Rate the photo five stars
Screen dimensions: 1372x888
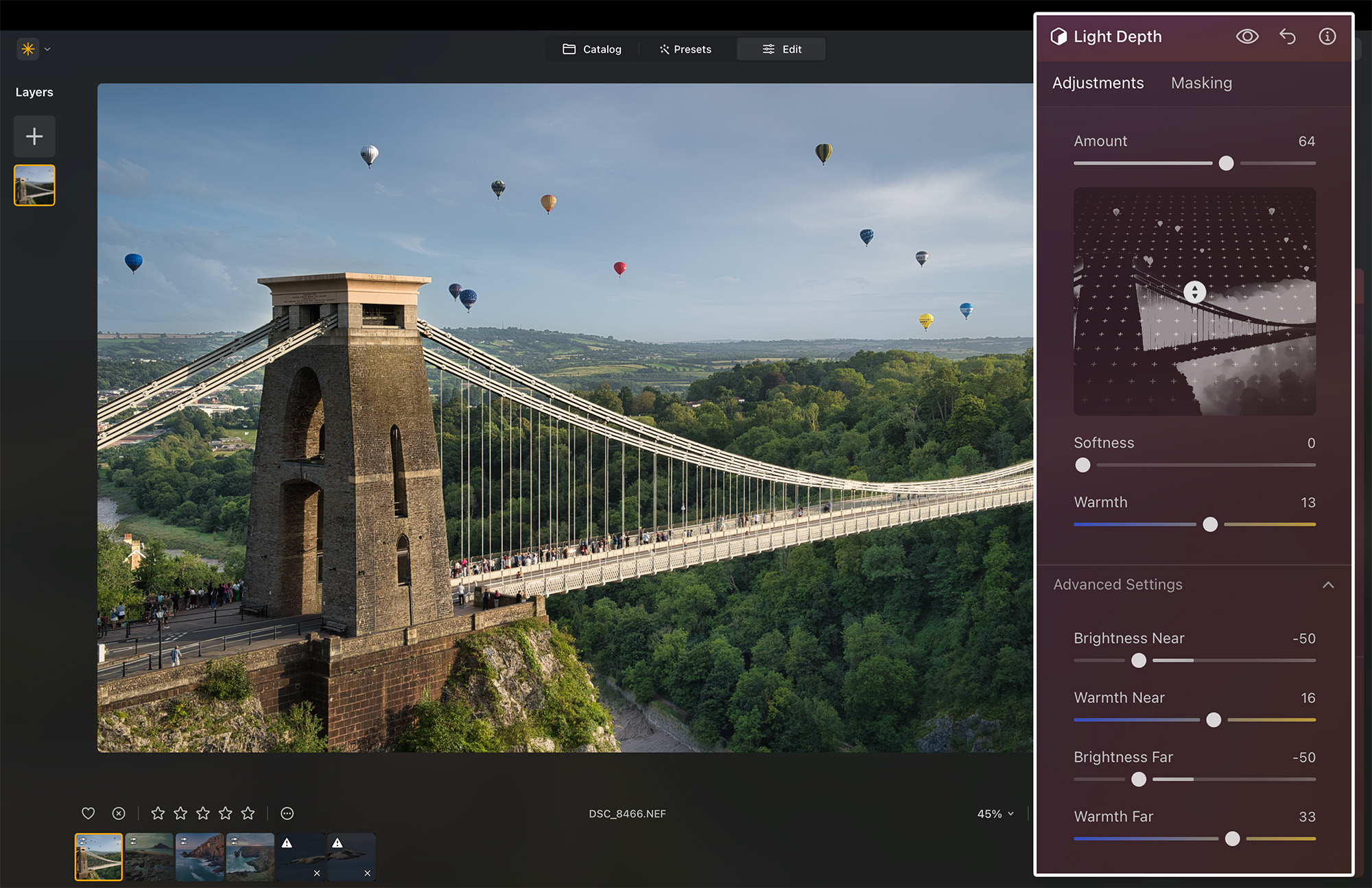[248, 813]
